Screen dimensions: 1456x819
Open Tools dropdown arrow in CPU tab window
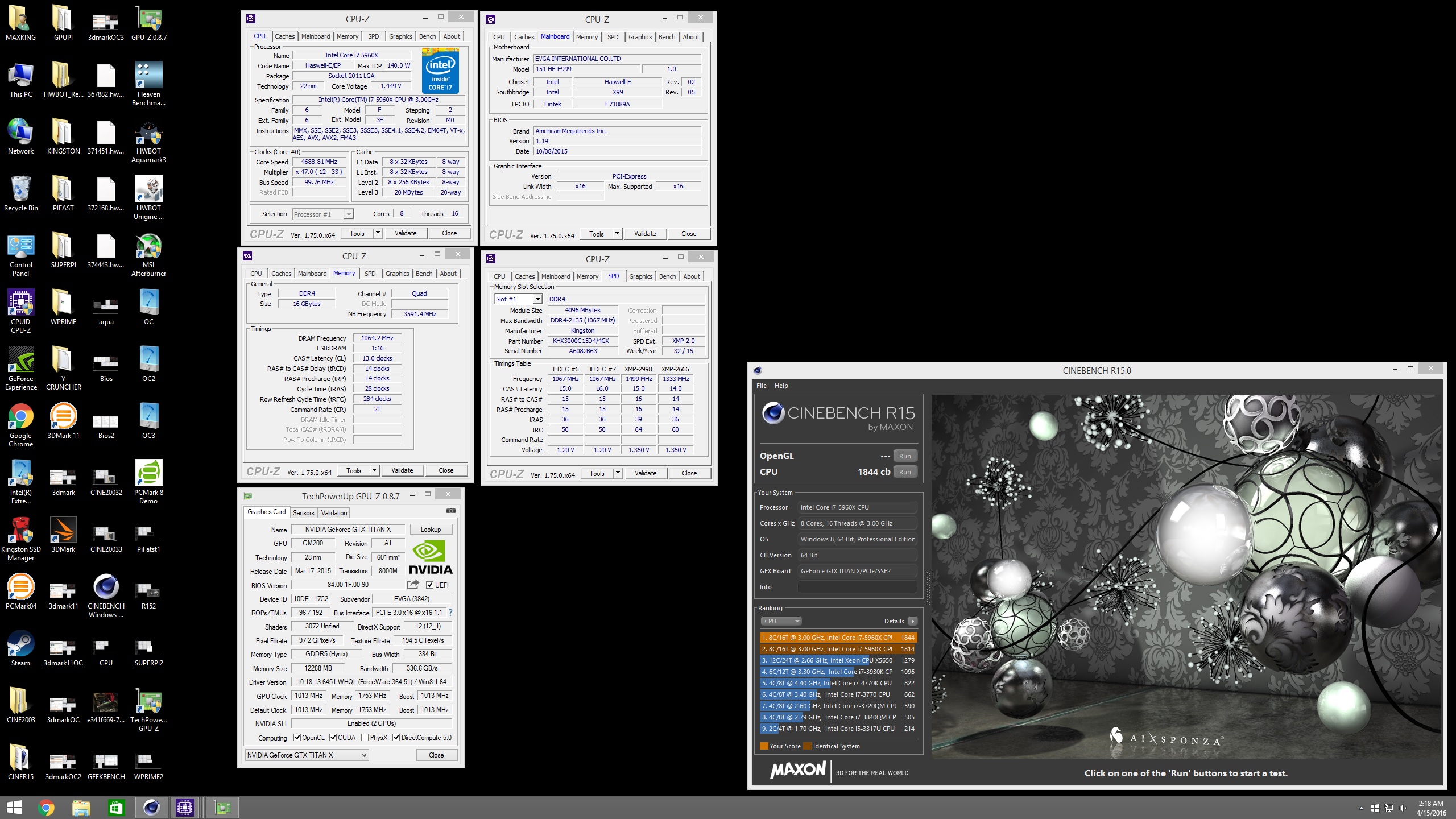[x=377, y=233]
